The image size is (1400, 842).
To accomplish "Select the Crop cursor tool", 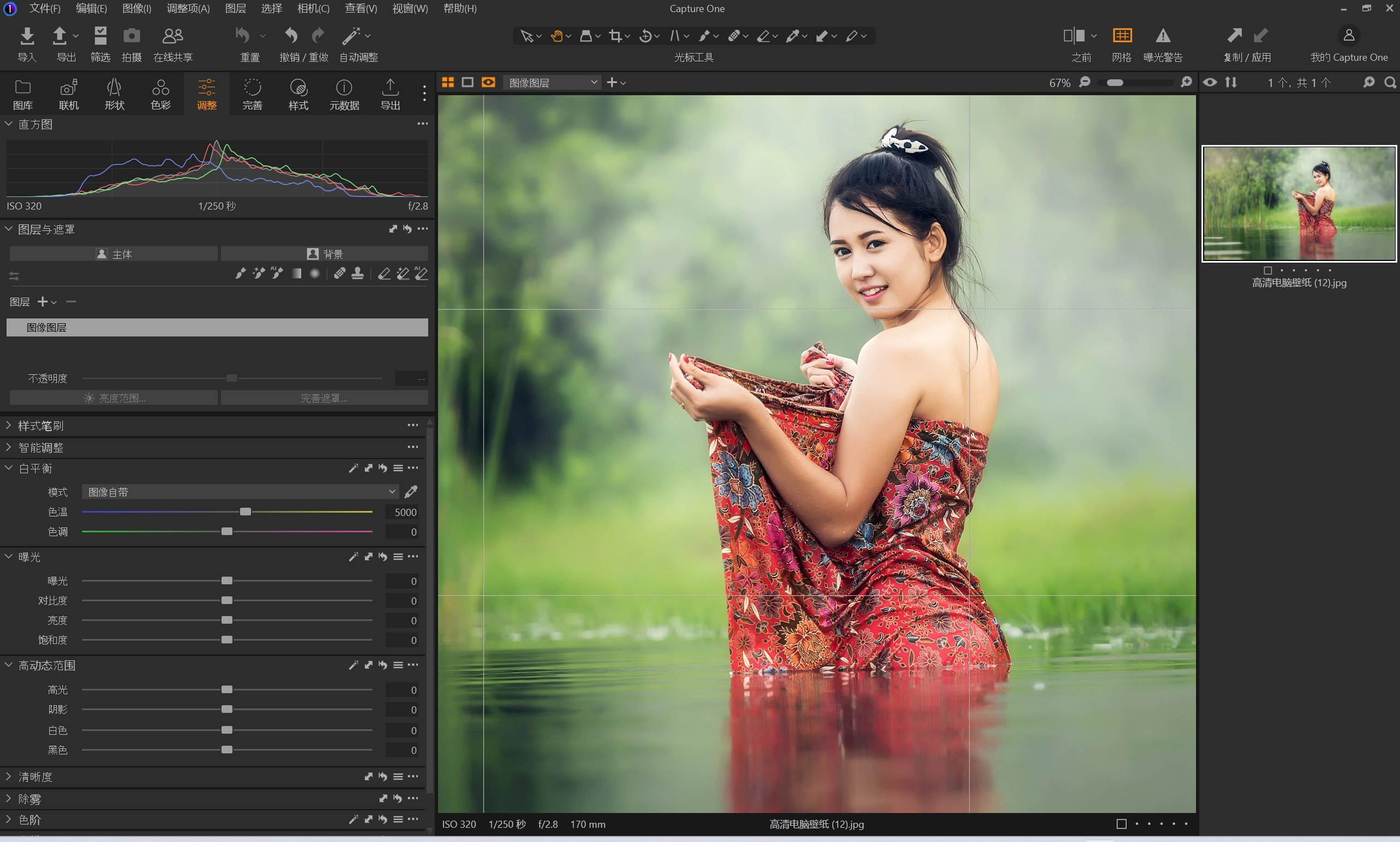I will (615, 36).
